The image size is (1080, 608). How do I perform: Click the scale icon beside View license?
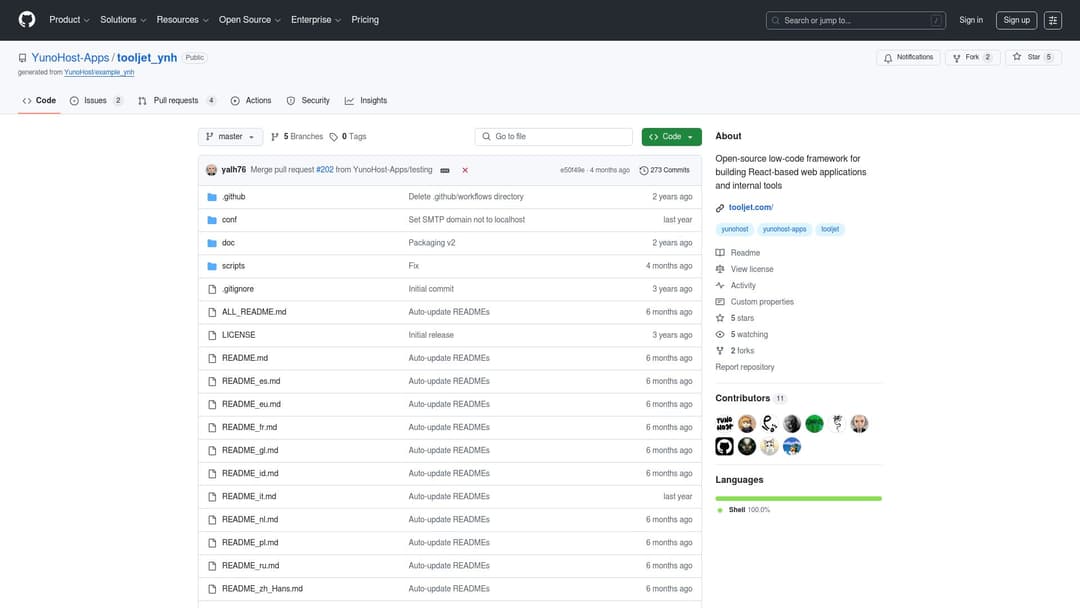click(720, 269)
